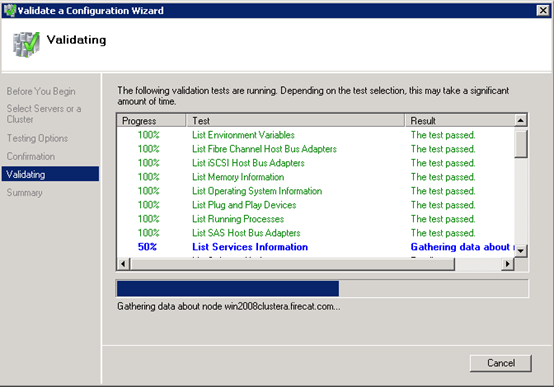Select the List Environment Variables test row
Image resolution: width=554 pixels, height=387 pixels.
click(316, 135)
